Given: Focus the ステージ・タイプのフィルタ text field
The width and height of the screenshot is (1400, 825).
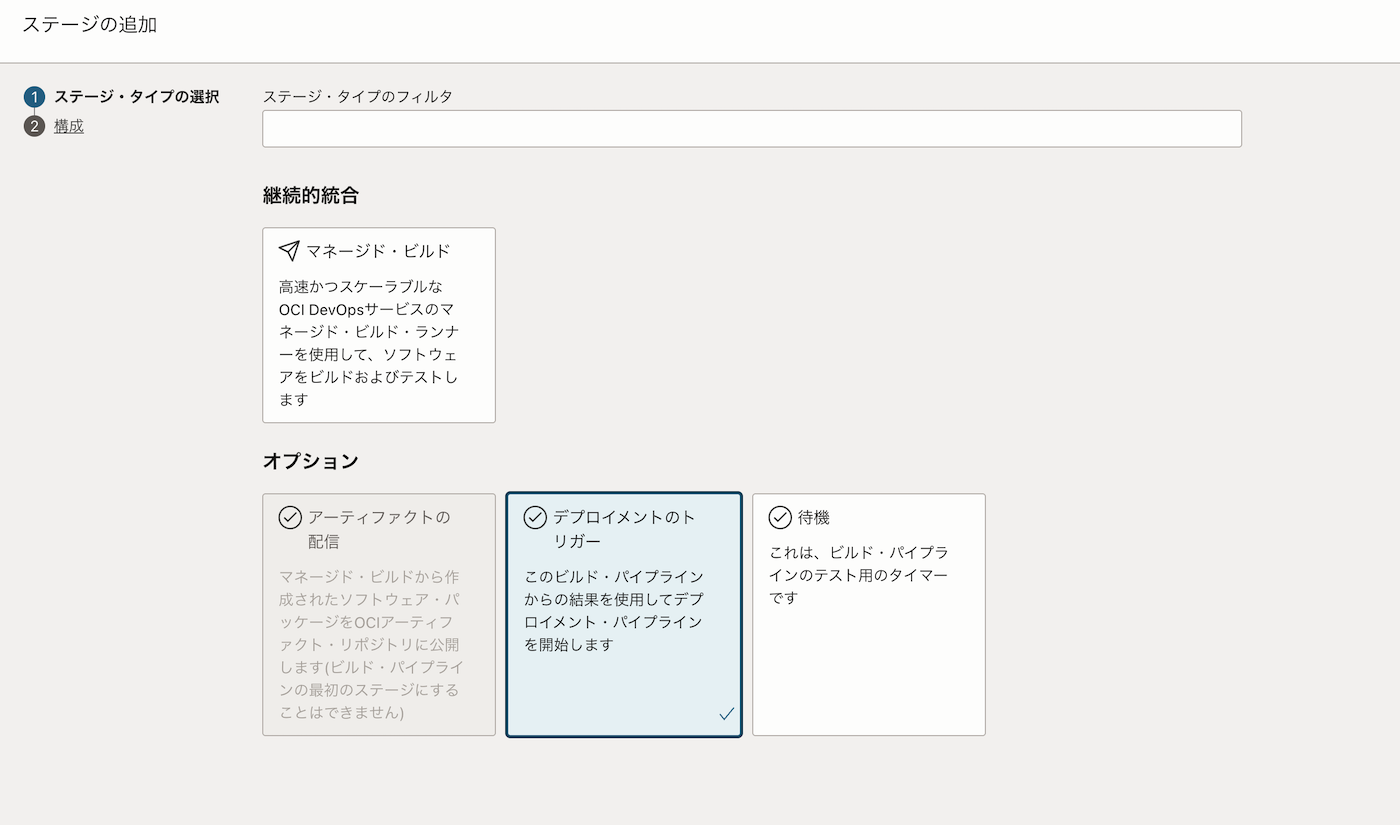Looking at the screenshot, I should [751, 129].
